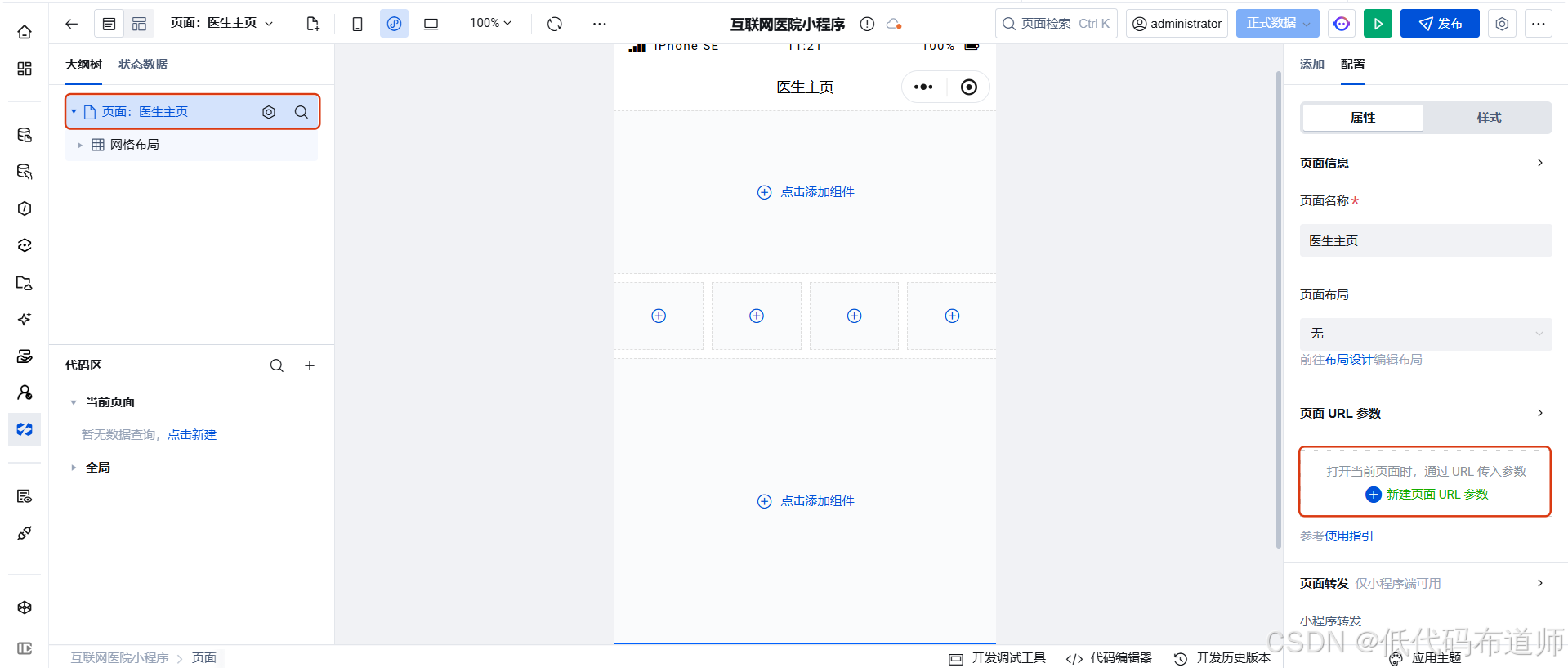
Task: Open 开发调试工具 in bottom bar
Action: point(997,658)
